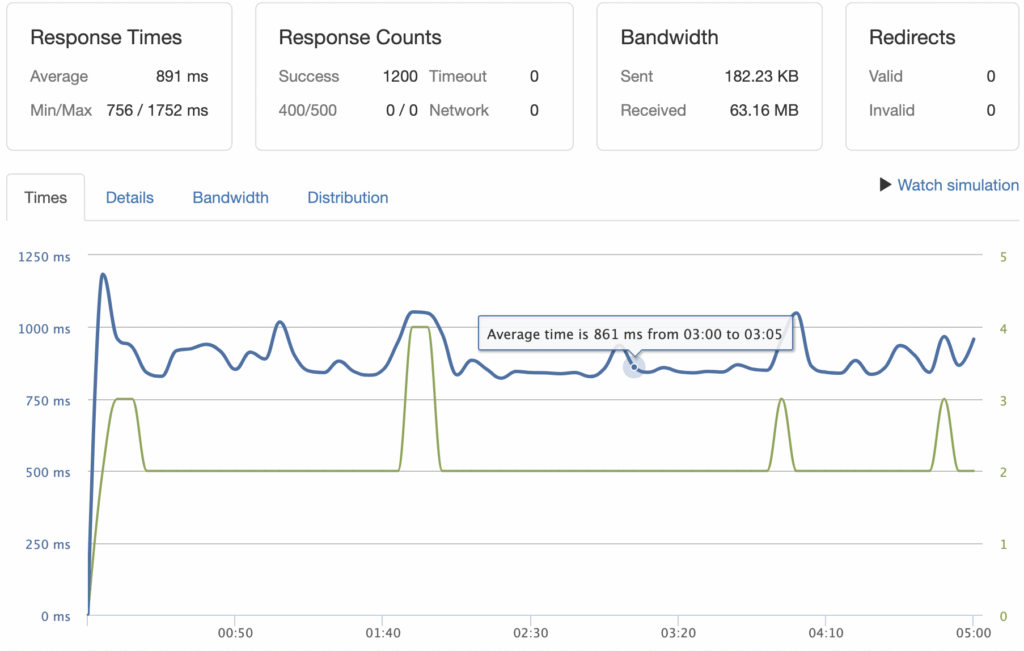
Task: Open the Details tab
Action: click(130, 198)
